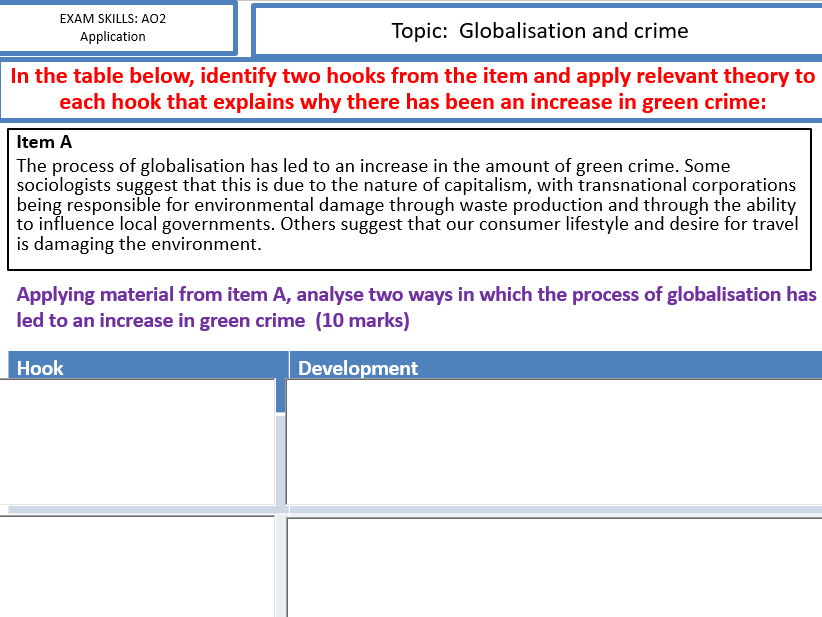Select the 'EXAM SKILLS: AO2 Application' box
822x617 pixels.
point(116,27)
